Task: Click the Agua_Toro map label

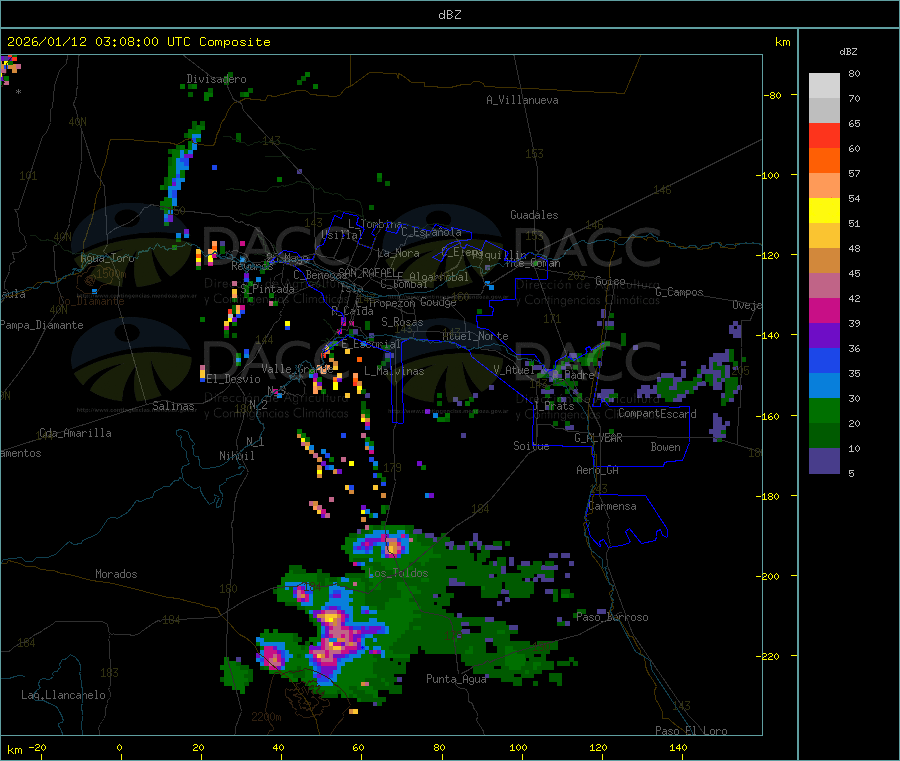Action: 107,258
